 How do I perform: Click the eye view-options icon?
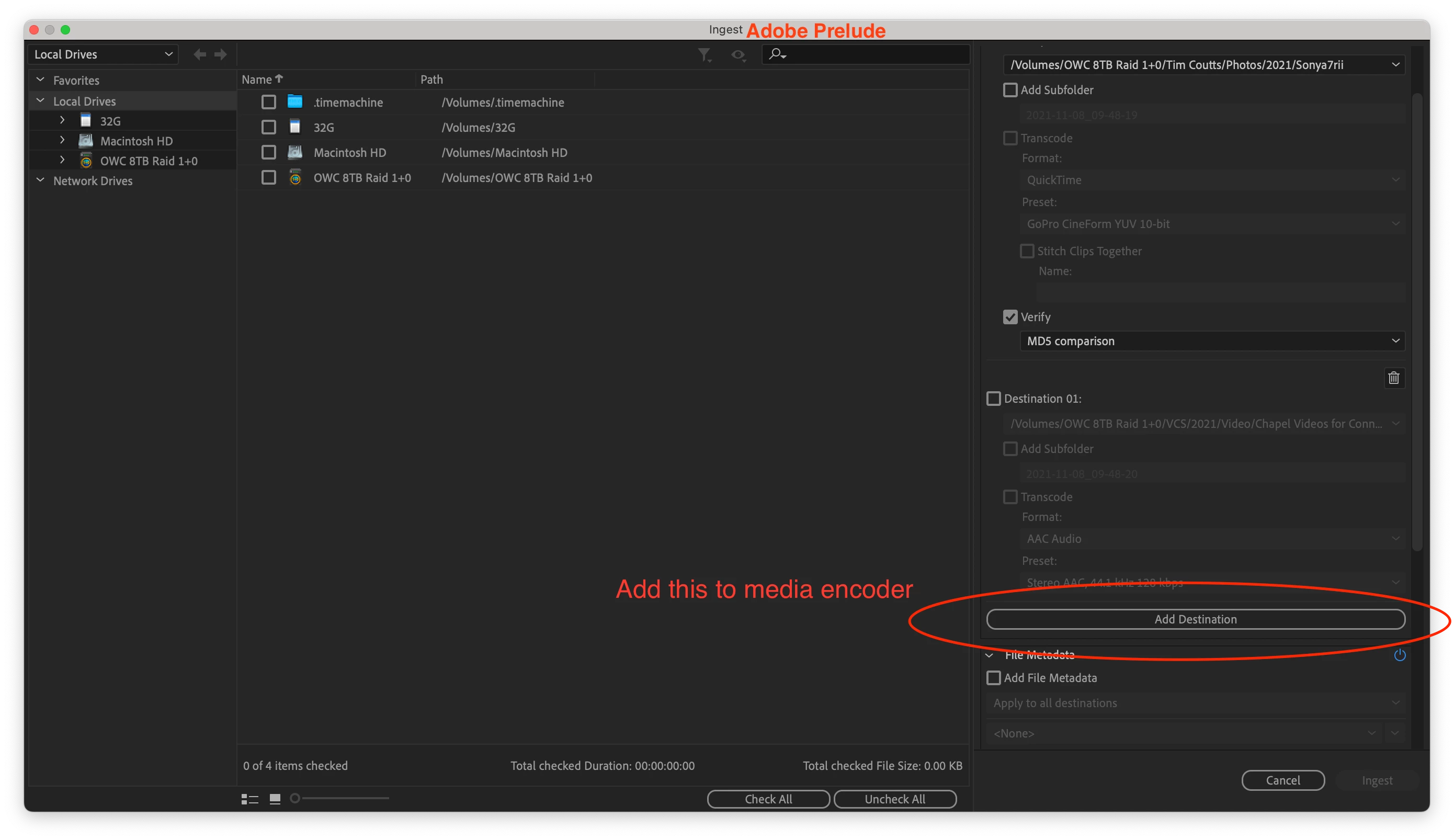click(x=737, y=55)
